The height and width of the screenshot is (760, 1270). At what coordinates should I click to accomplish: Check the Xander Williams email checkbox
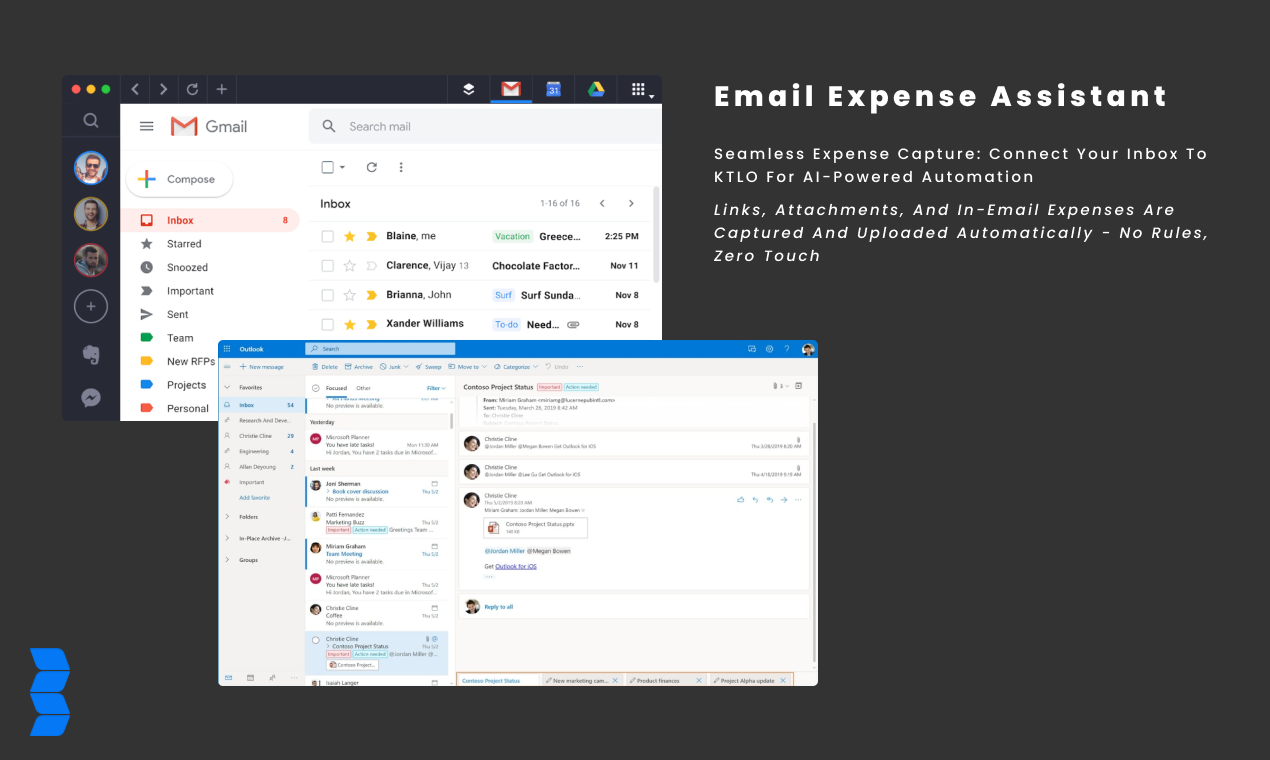click(x=327, y=324)
